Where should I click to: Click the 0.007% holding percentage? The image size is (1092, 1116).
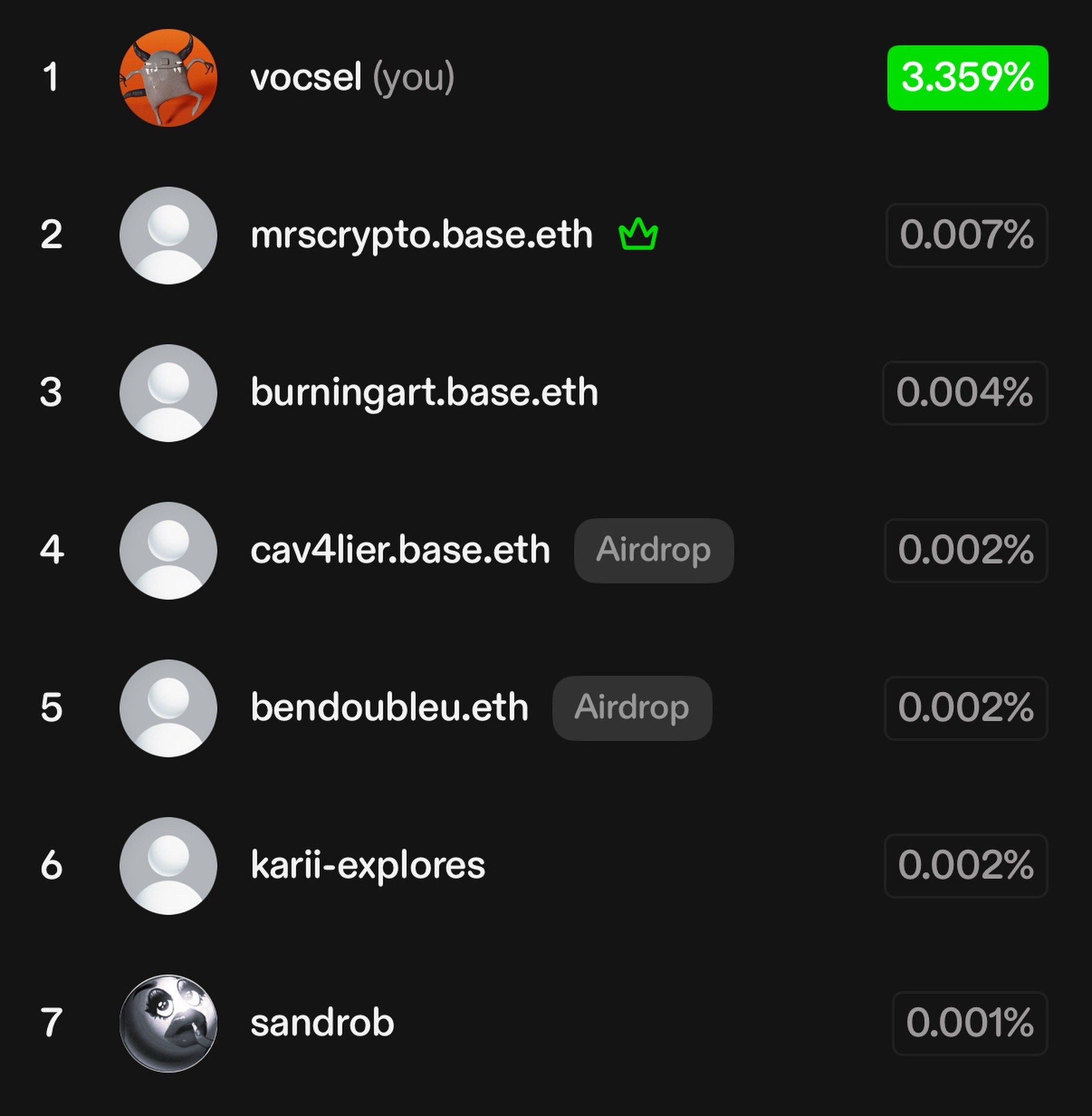click(967, 235)
